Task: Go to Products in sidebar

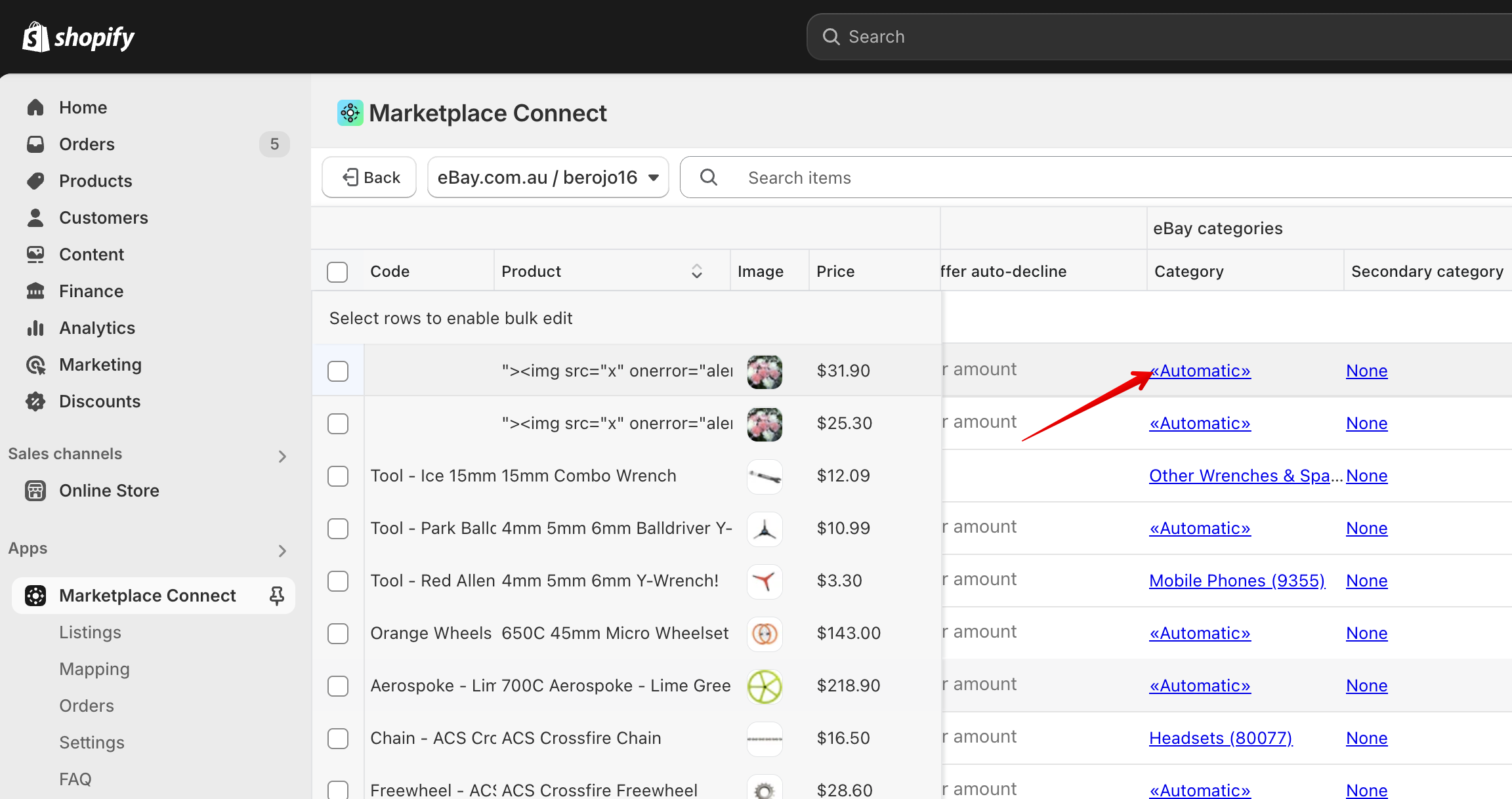Action: point(96,180)
